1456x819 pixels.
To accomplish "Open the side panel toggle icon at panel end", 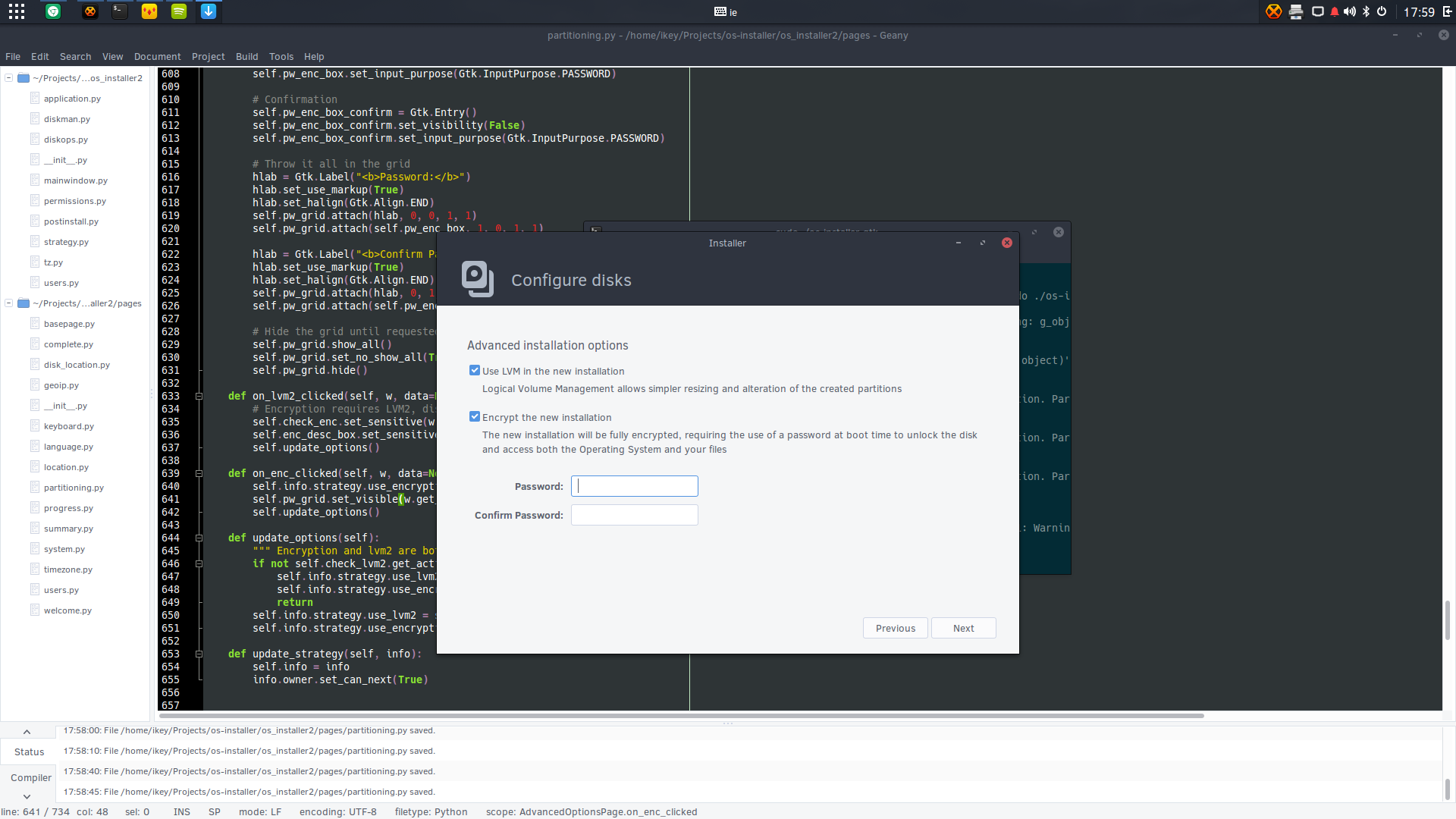I will click(1447, 11).
